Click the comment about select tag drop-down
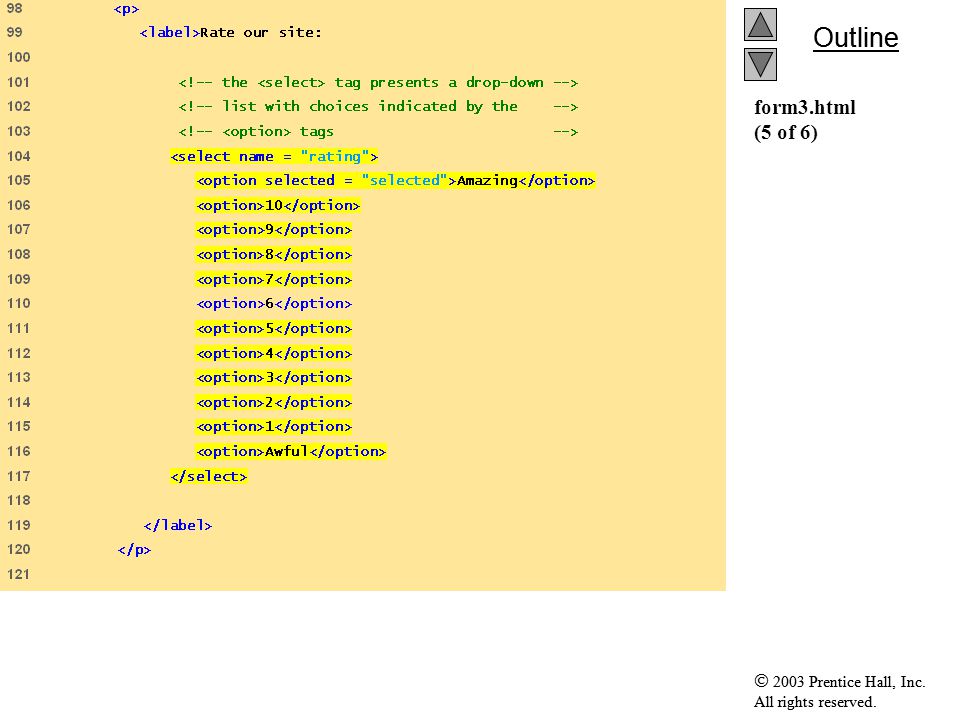960x720 pixels. tap(378, 83)
